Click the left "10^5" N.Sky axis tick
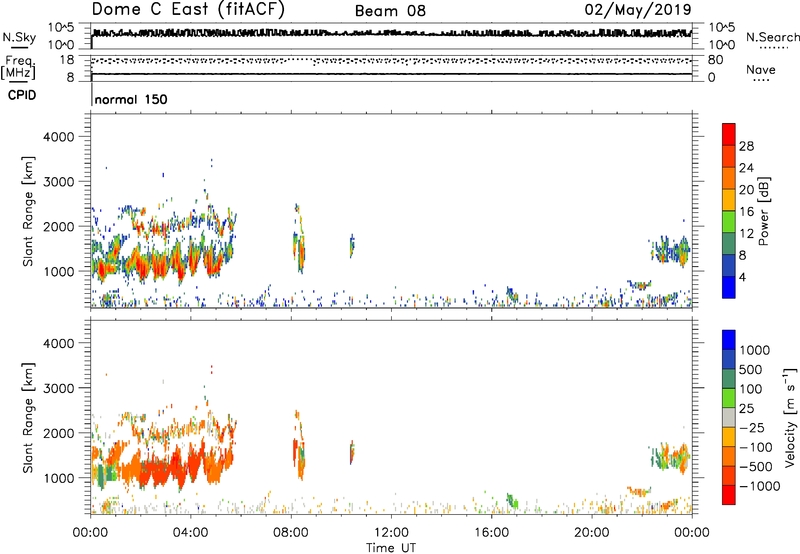This screenshot has height=554, width=800. (x=61, y=28)
